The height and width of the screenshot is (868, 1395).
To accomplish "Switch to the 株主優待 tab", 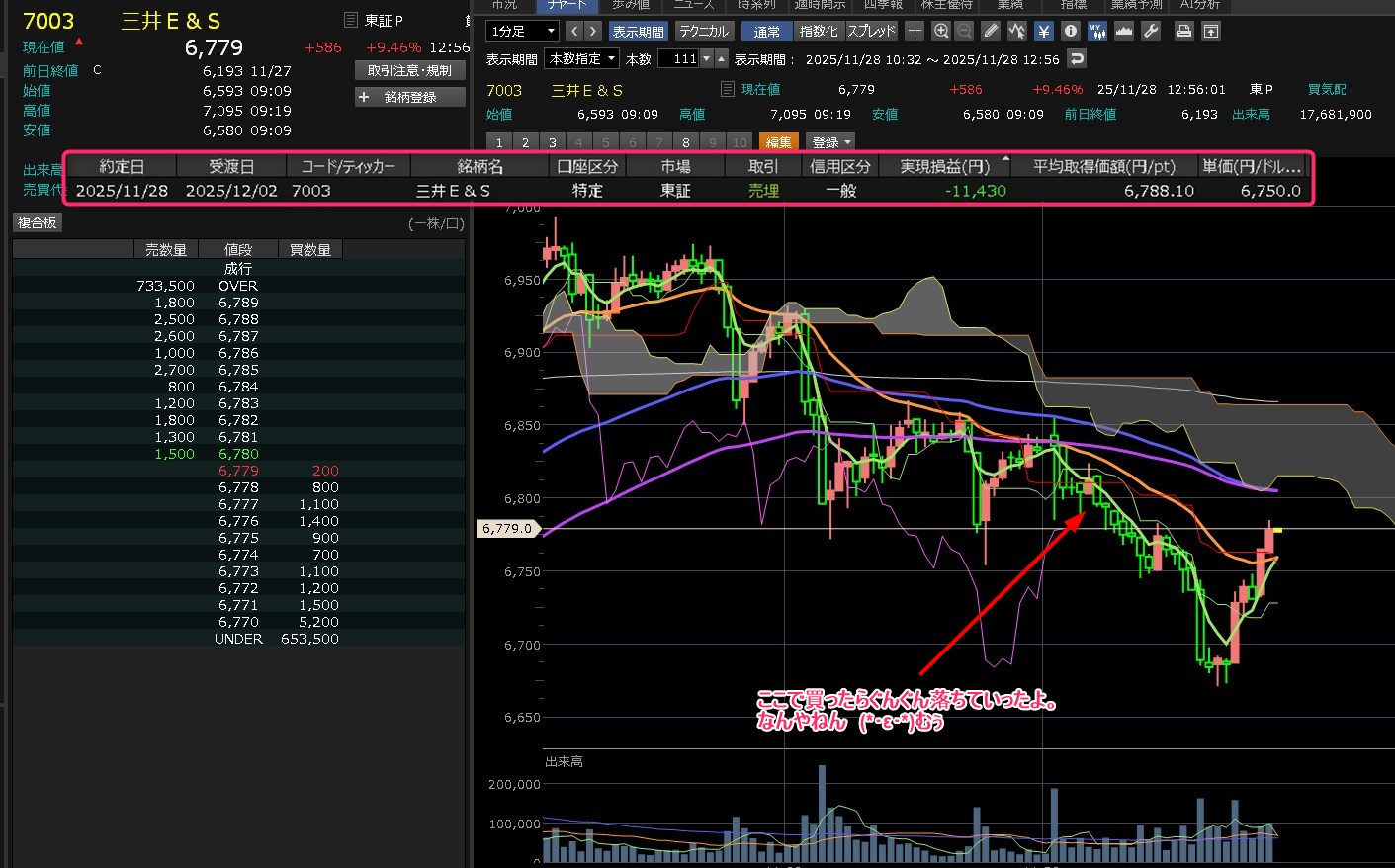I will click(x=946, y=5).
